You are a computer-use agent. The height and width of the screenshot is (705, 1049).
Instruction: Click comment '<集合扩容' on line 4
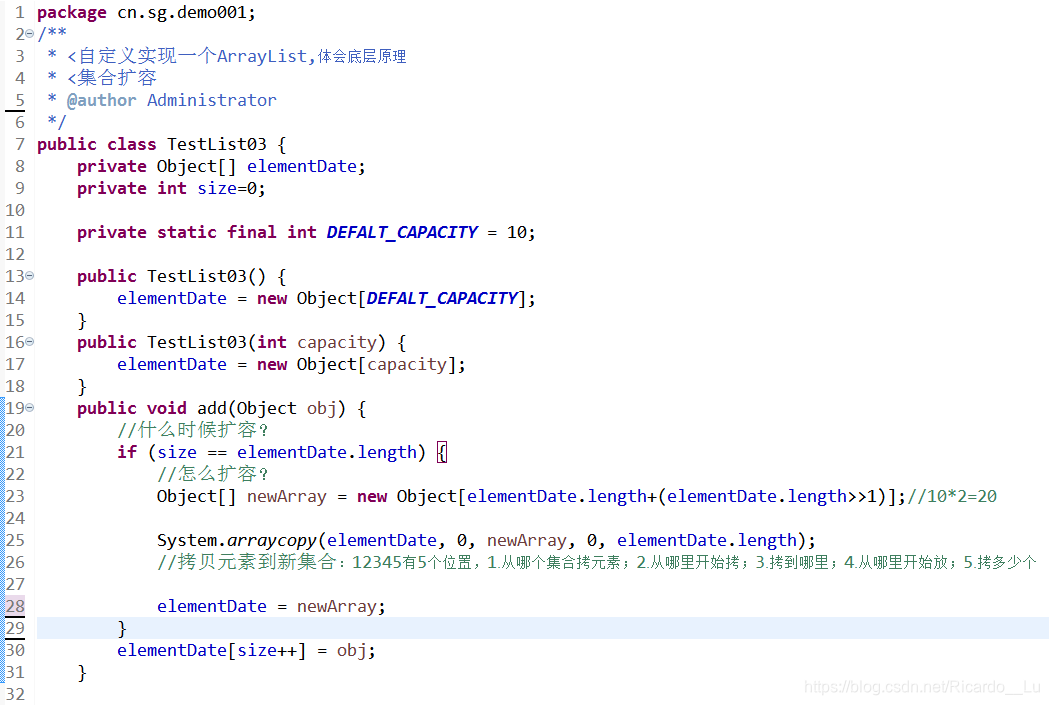[112, 78]
